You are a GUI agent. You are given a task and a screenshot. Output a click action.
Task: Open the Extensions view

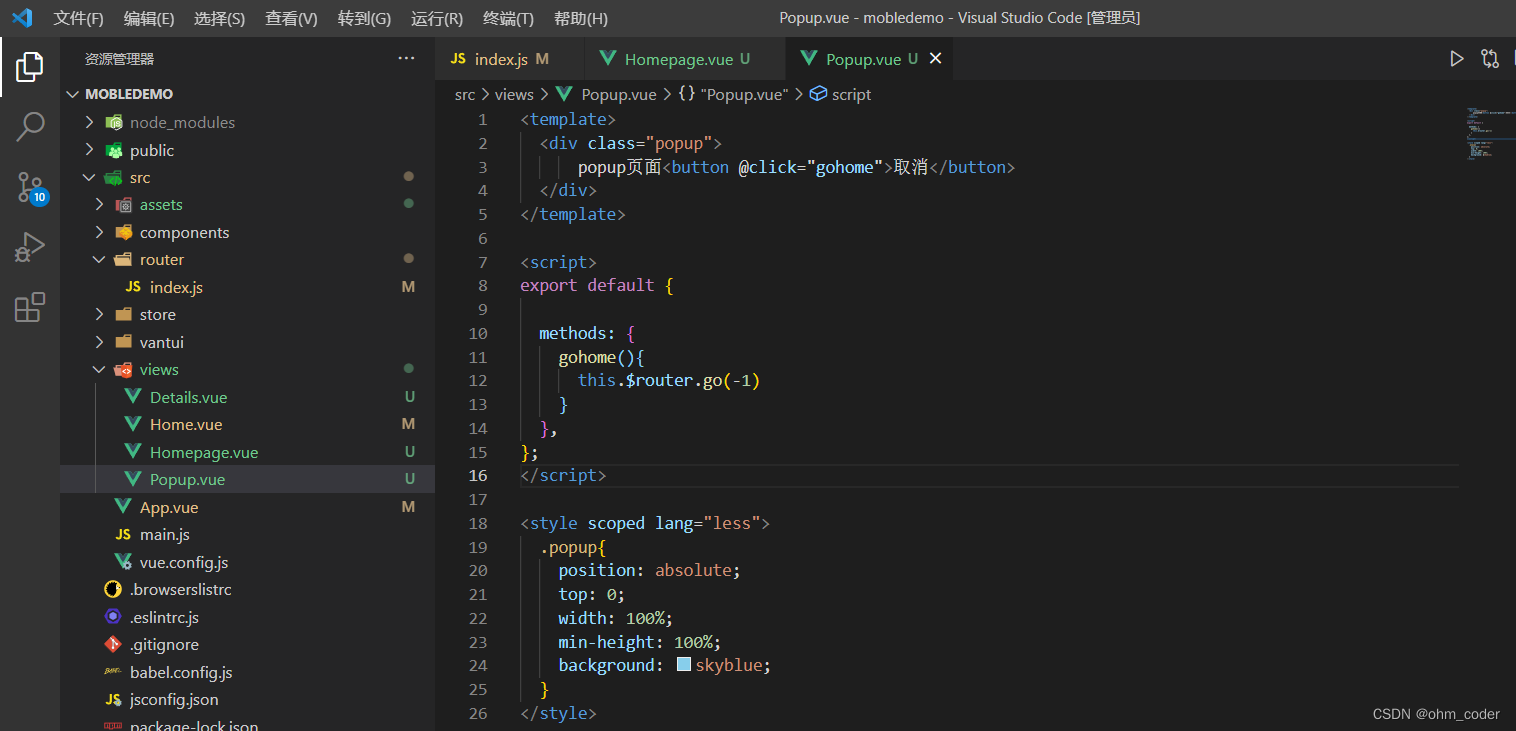pos(30,307)
